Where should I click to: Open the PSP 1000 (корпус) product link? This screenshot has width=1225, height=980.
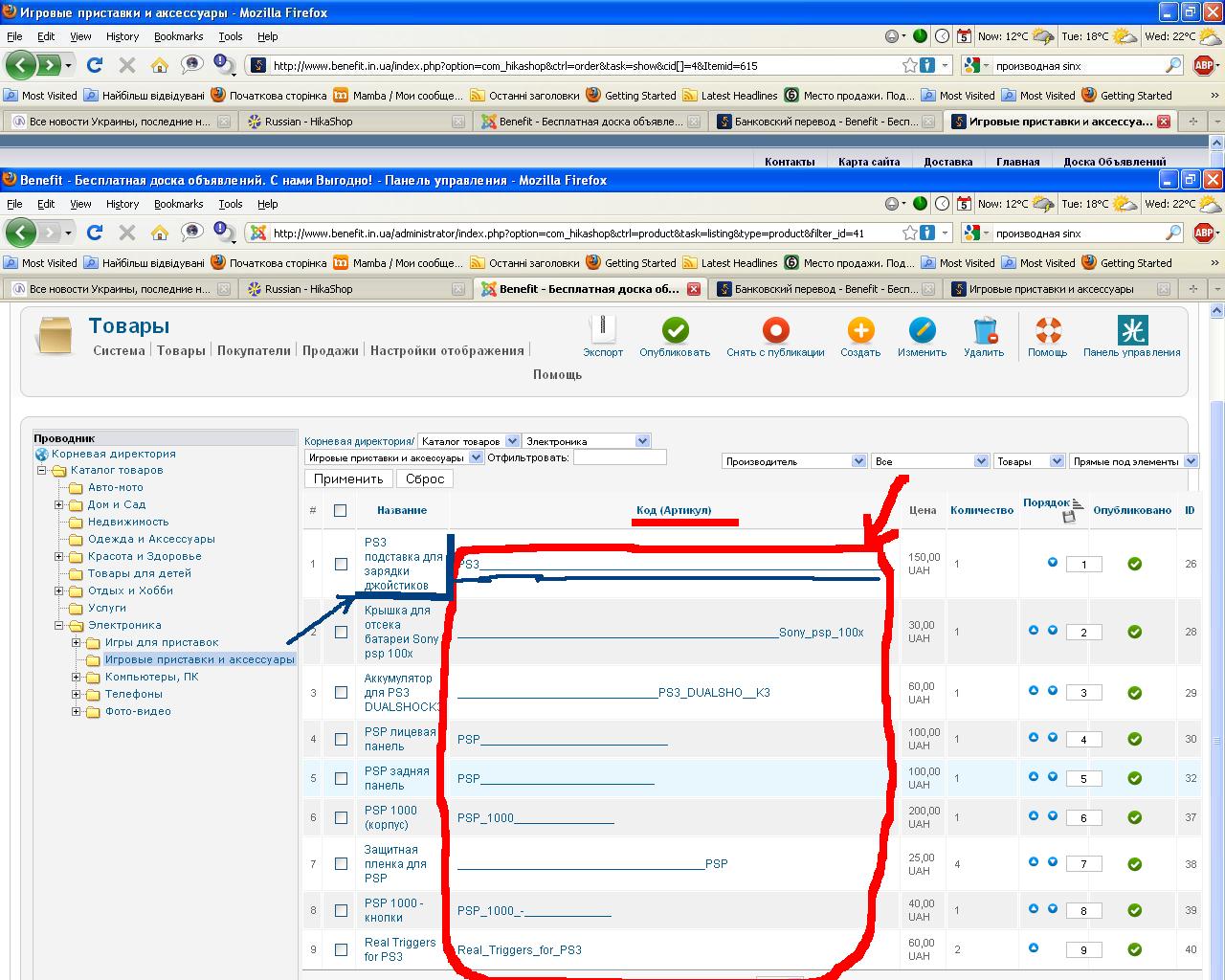pos(390,817)
